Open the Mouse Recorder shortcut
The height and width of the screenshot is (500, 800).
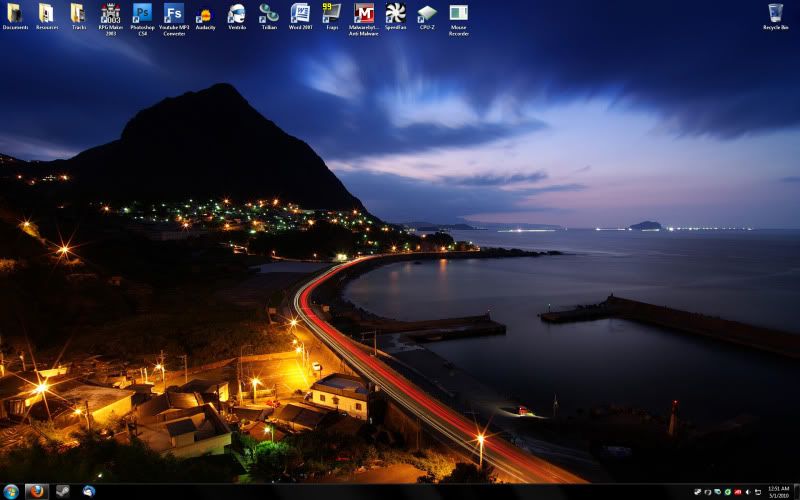point(459,14)
